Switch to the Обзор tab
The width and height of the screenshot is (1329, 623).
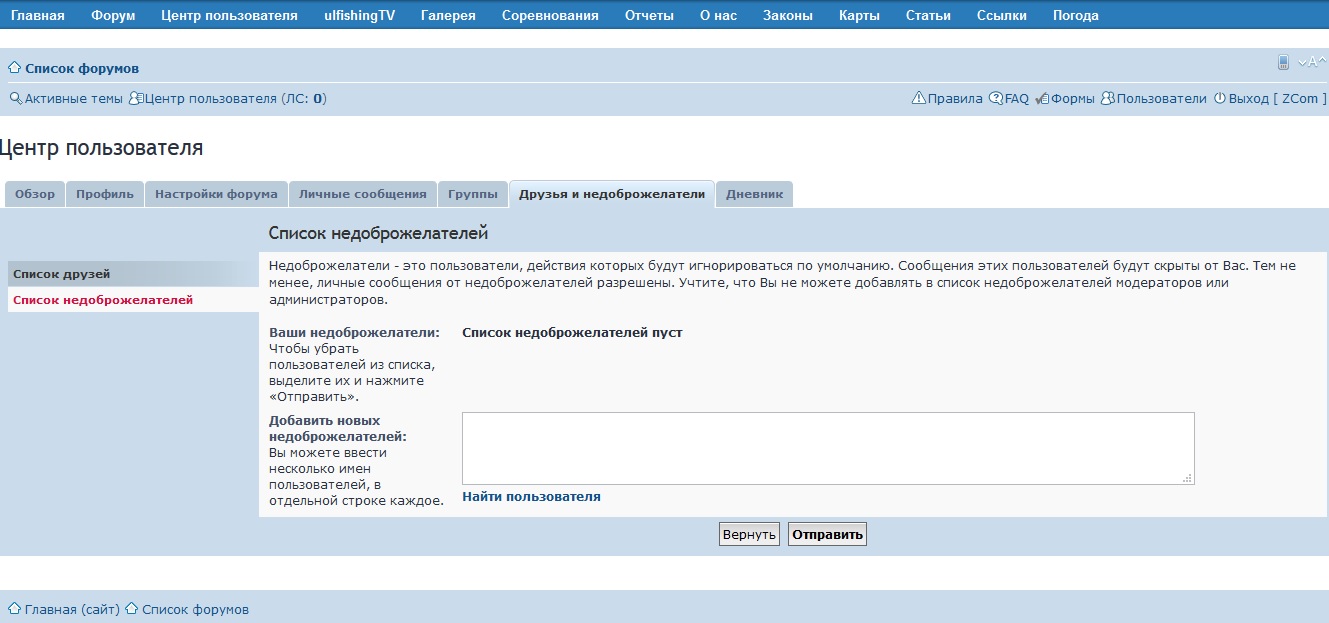click(35, 194)
